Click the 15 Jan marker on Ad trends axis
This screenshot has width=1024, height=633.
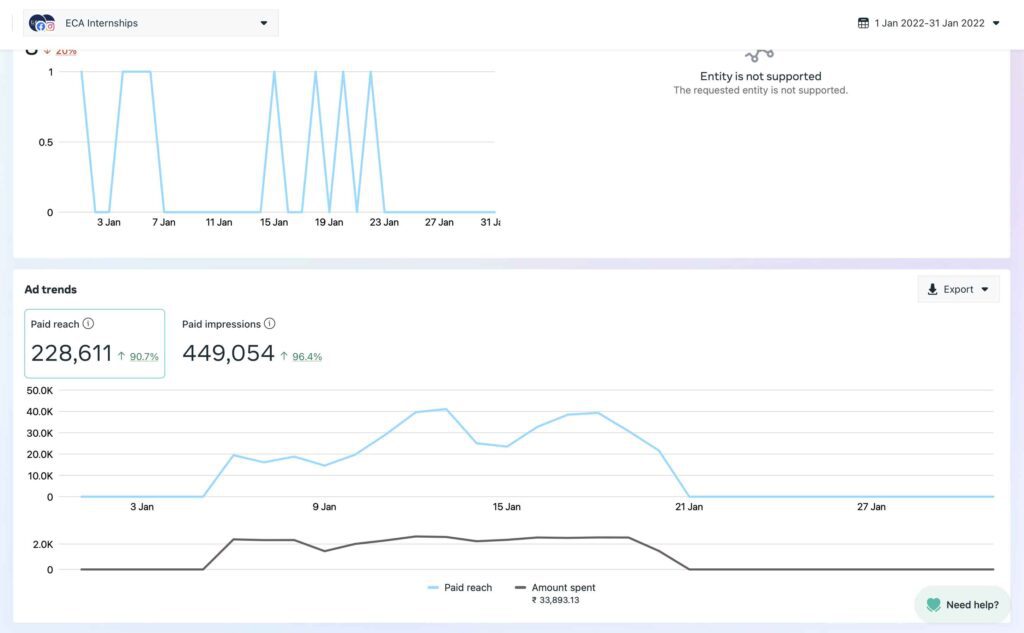(x=507, y=507)
